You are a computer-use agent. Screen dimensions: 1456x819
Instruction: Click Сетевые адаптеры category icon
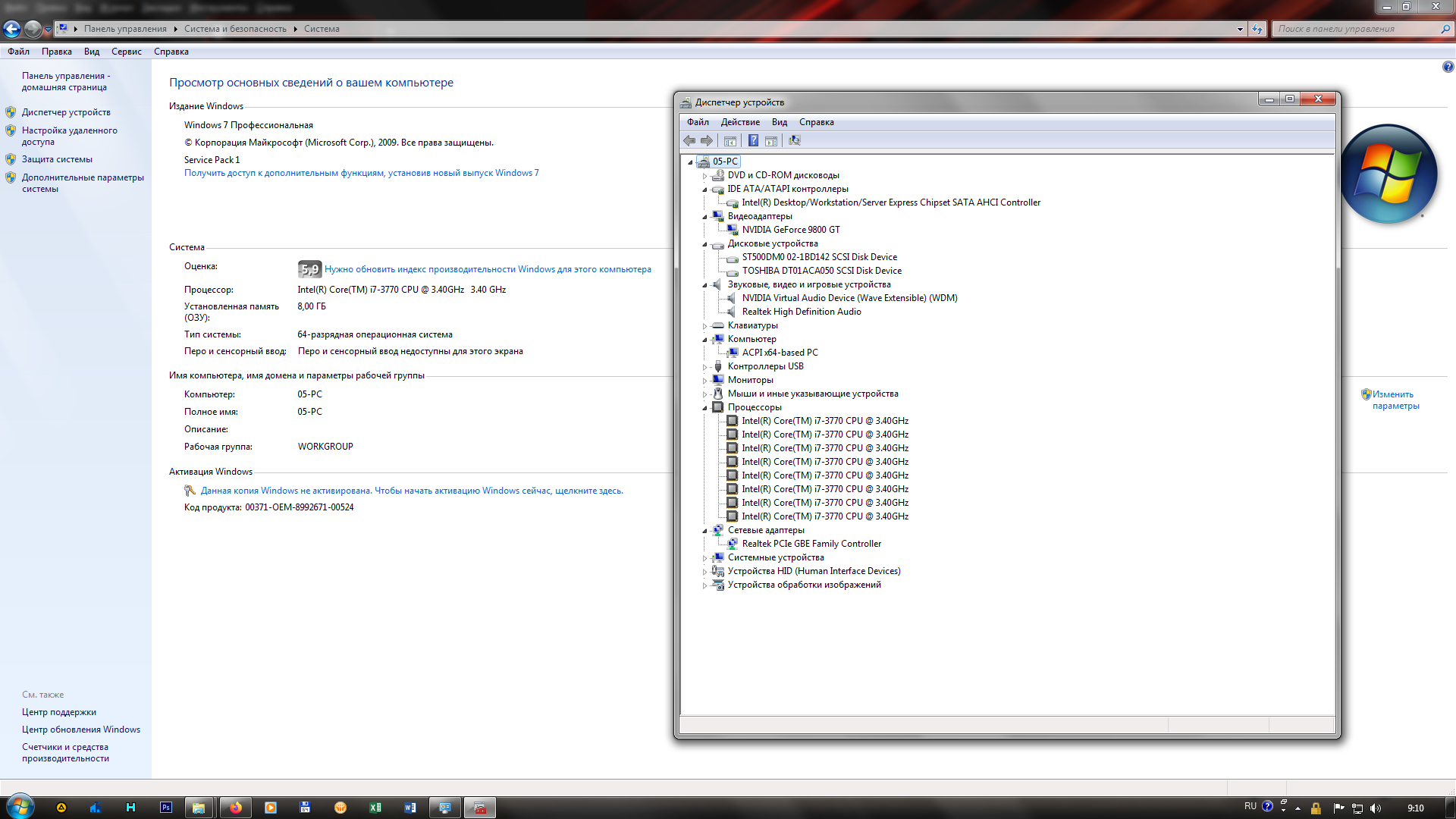tap(718, 530)
